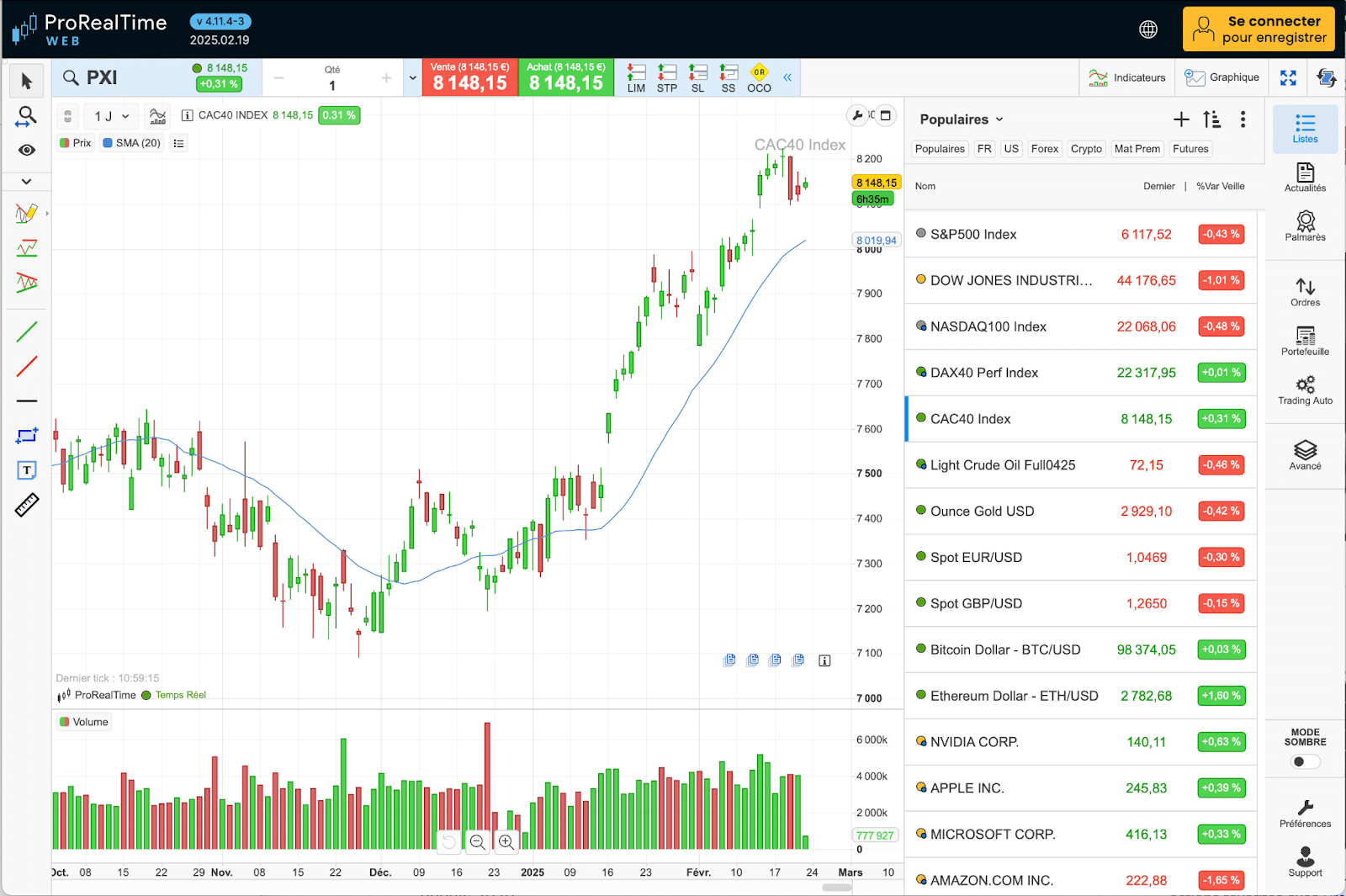Screen dimensions: 1346x896
Task: Select the blue rectangle shape tool
Action: pyautogui.click(x=27, y=436)
